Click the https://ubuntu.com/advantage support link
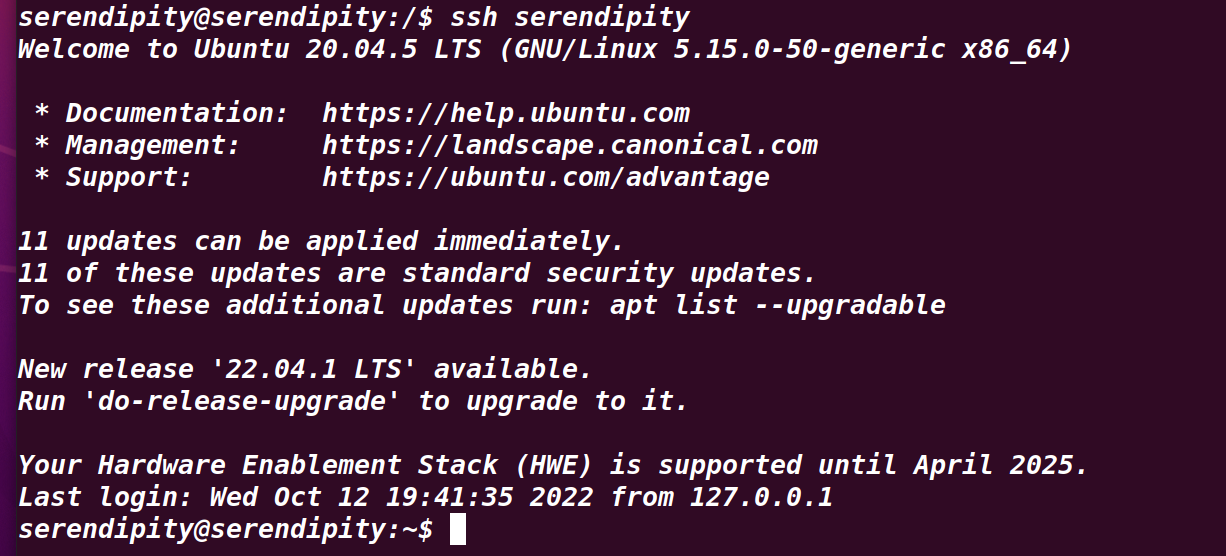The height and width of the screenshot is (556, 1226). click(546, 178)
